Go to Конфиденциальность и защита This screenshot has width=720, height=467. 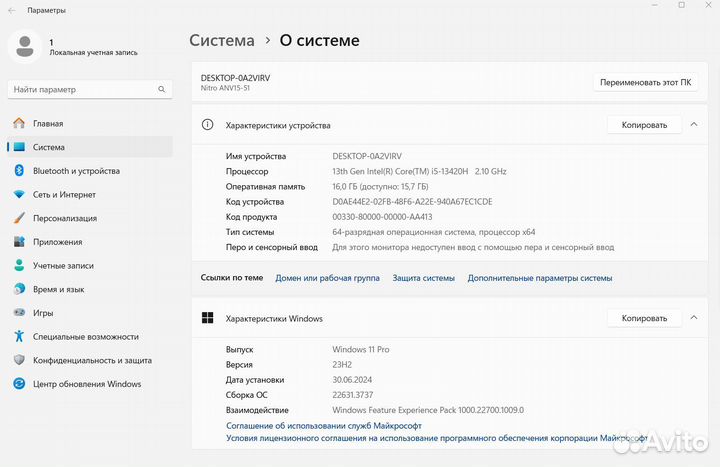click(90, 360)
